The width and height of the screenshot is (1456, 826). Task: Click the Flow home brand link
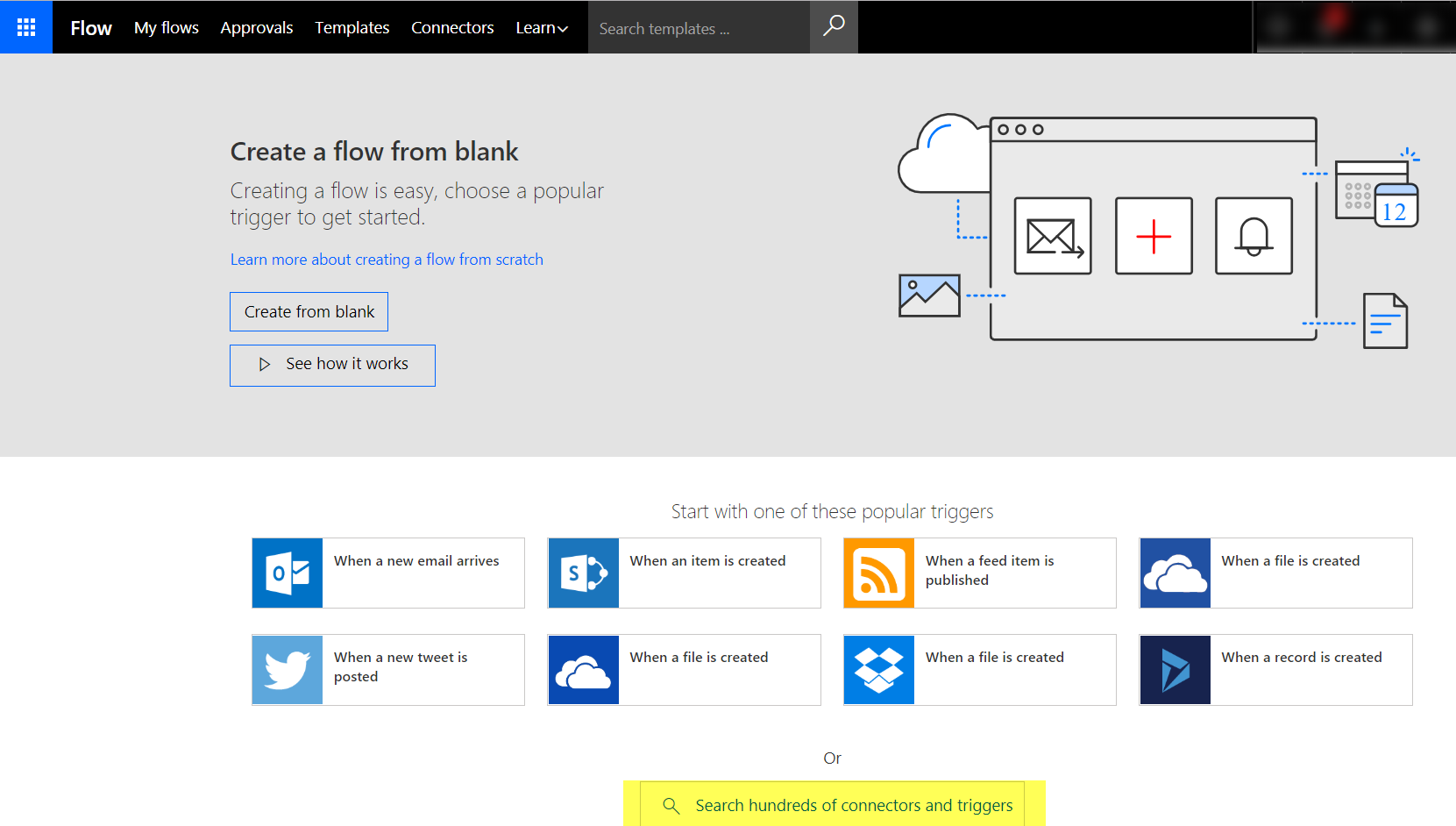click(x=91, y=28)
